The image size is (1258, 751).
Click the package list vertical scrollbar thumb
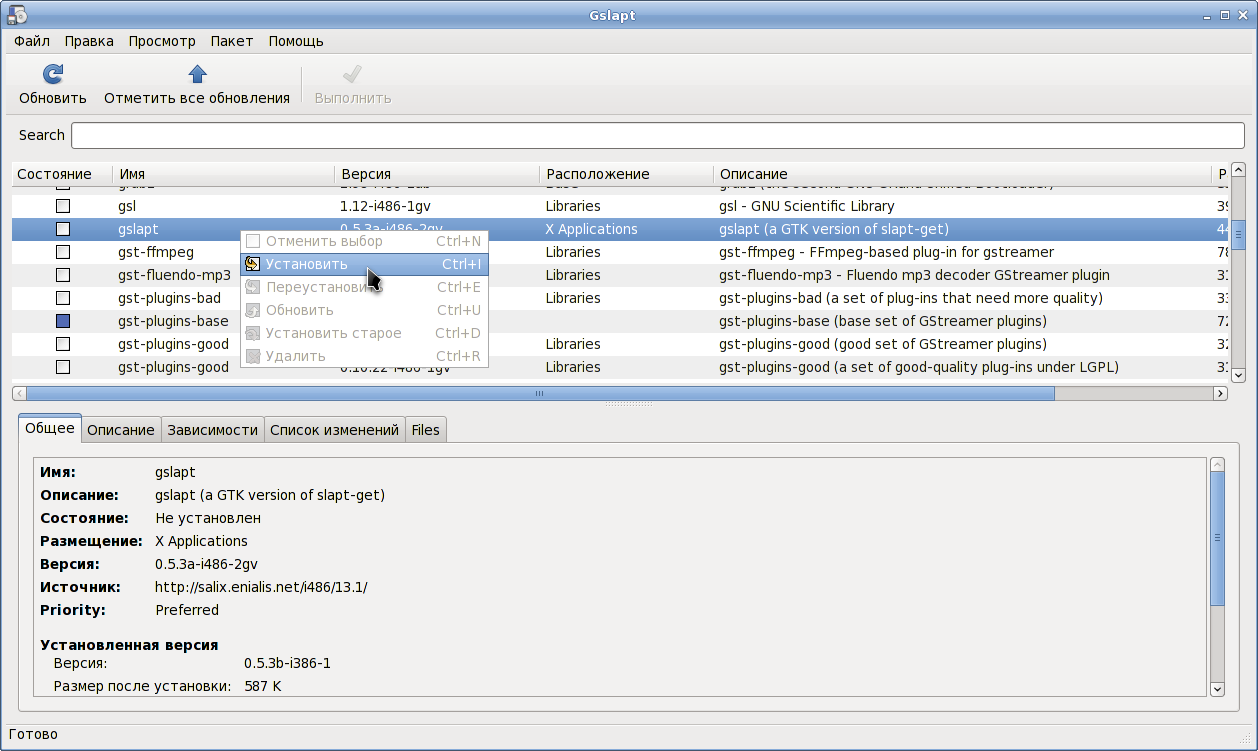(x=1238, y=235)
